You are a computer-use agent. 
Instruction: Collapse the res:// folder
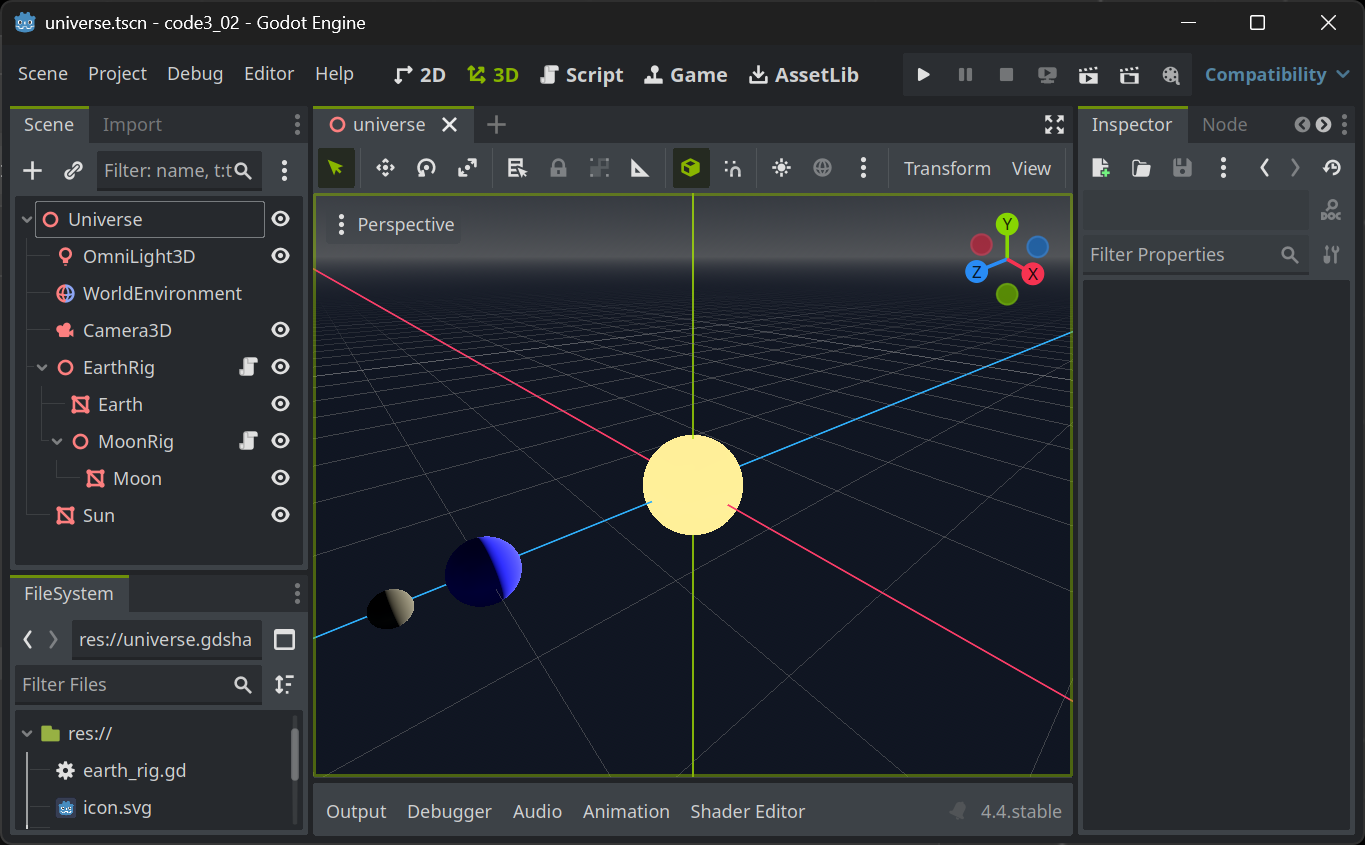(27, 734)
